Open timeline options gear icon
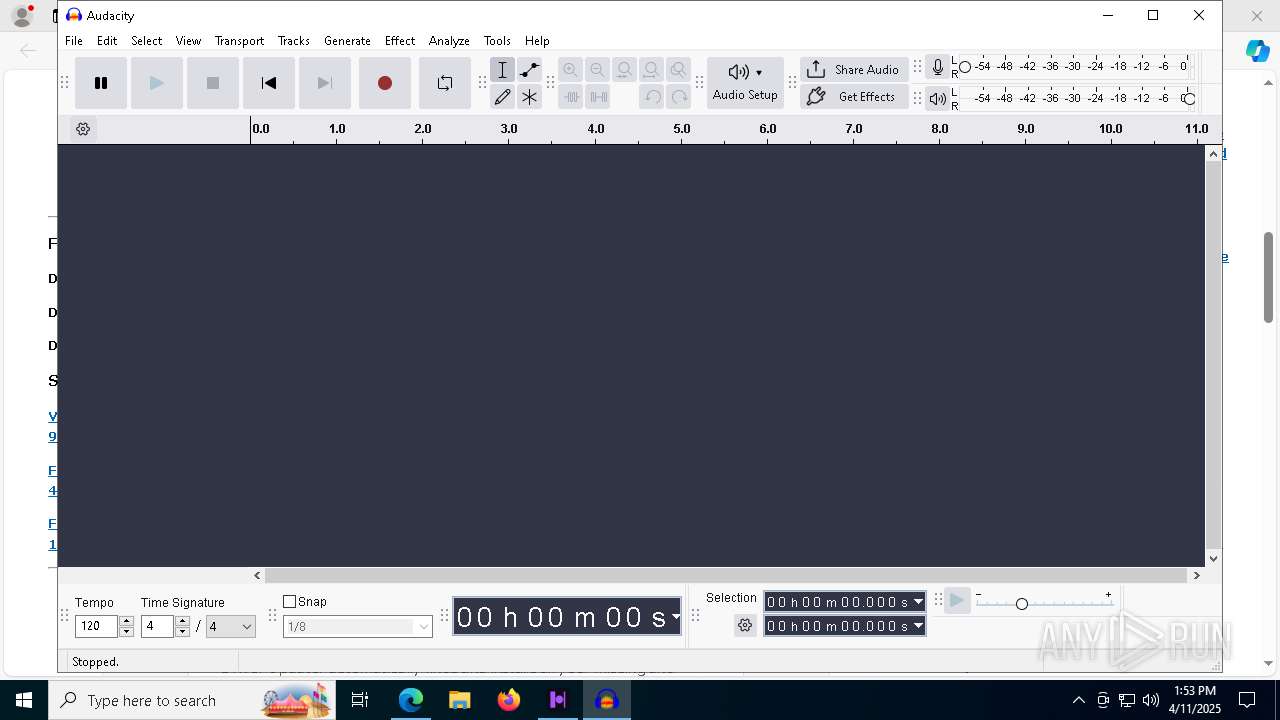Image resolution: width=1280 pixels, height=720 pixels. pos(83,129)
